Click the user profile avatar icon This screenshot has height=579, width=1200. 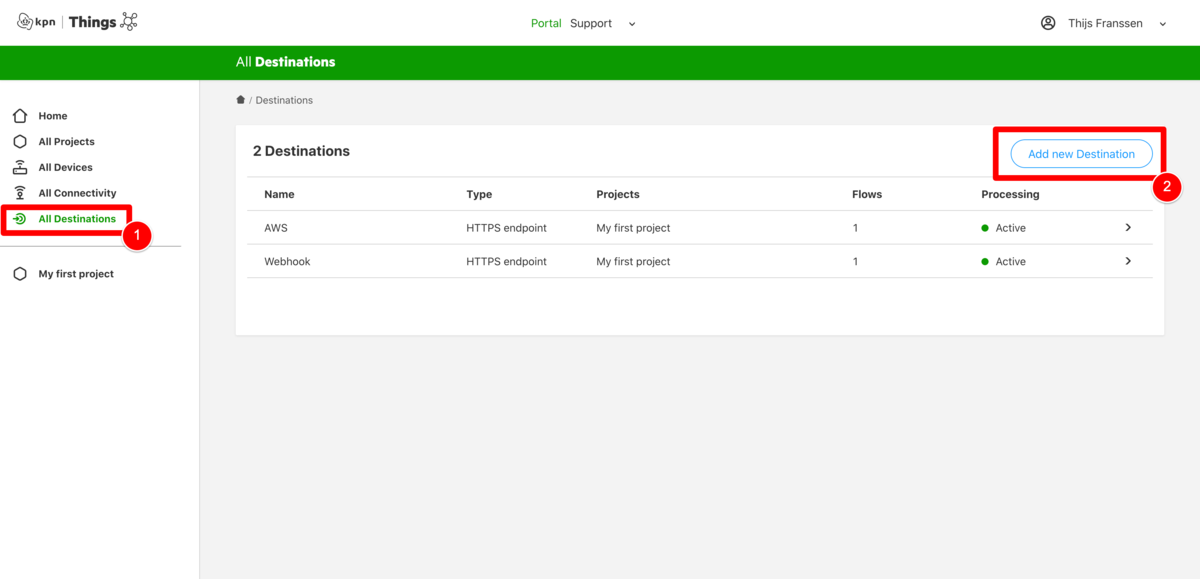[1048, 23]
